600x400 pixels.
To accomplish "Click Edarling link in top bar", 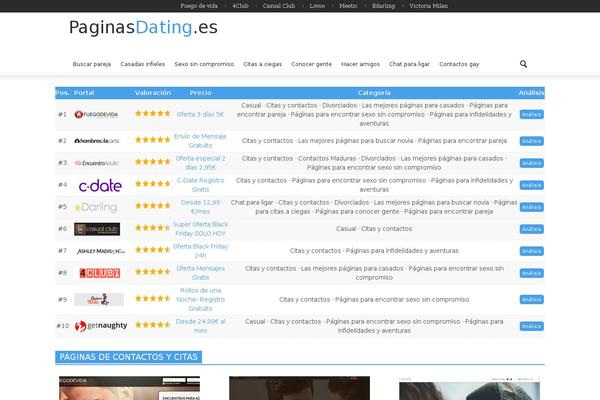I will click(383, 6).
